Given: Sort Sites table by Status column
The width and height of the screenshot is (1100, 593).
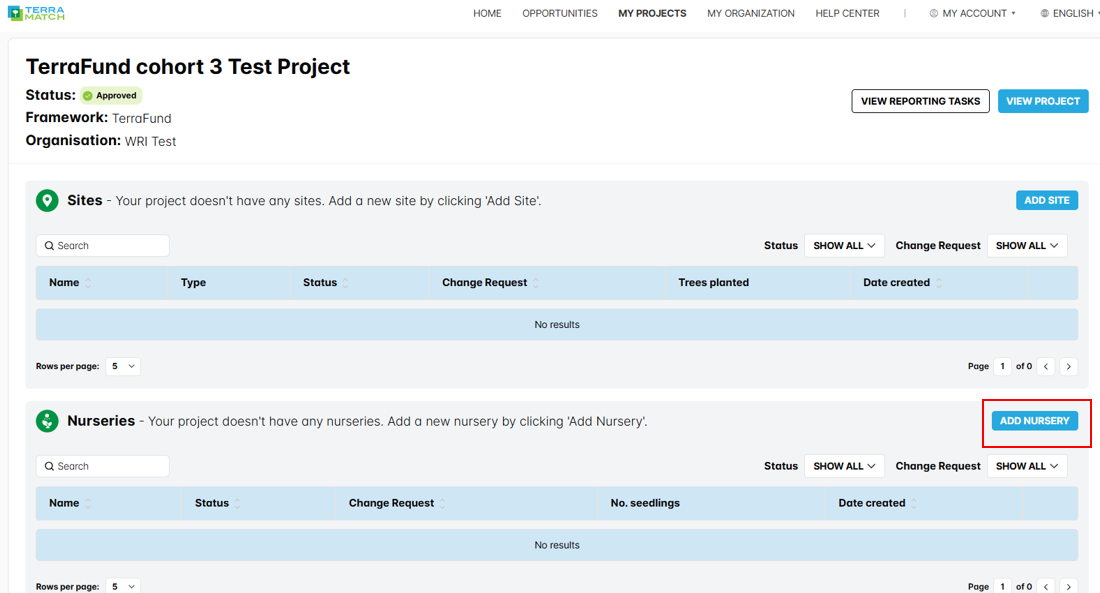Looking at the screenshot, I should click(345, 283).
